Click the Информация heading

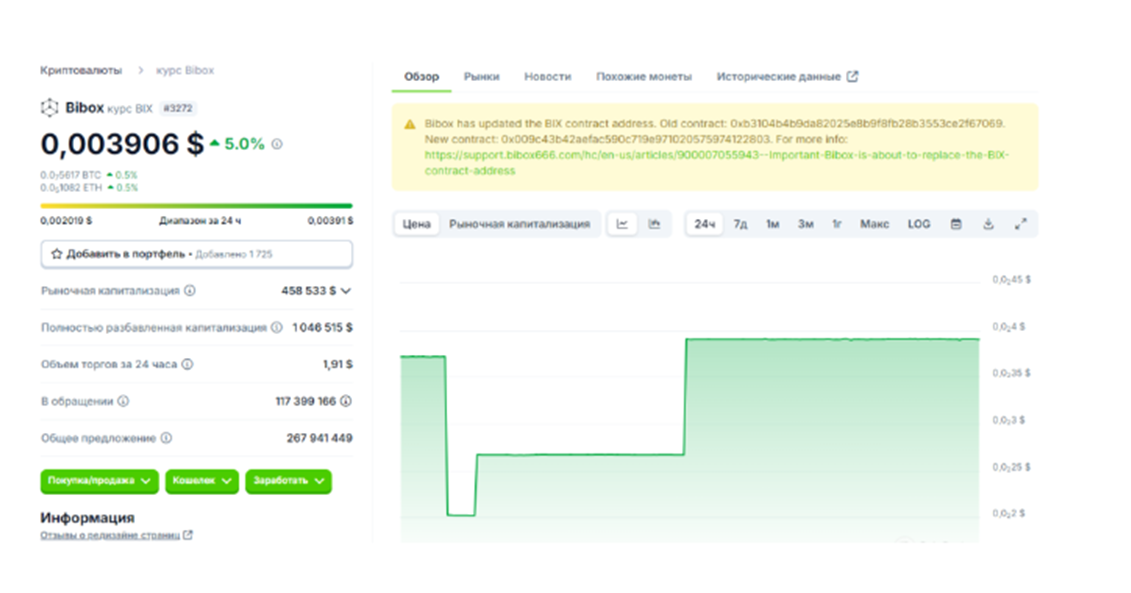(87, 518)
